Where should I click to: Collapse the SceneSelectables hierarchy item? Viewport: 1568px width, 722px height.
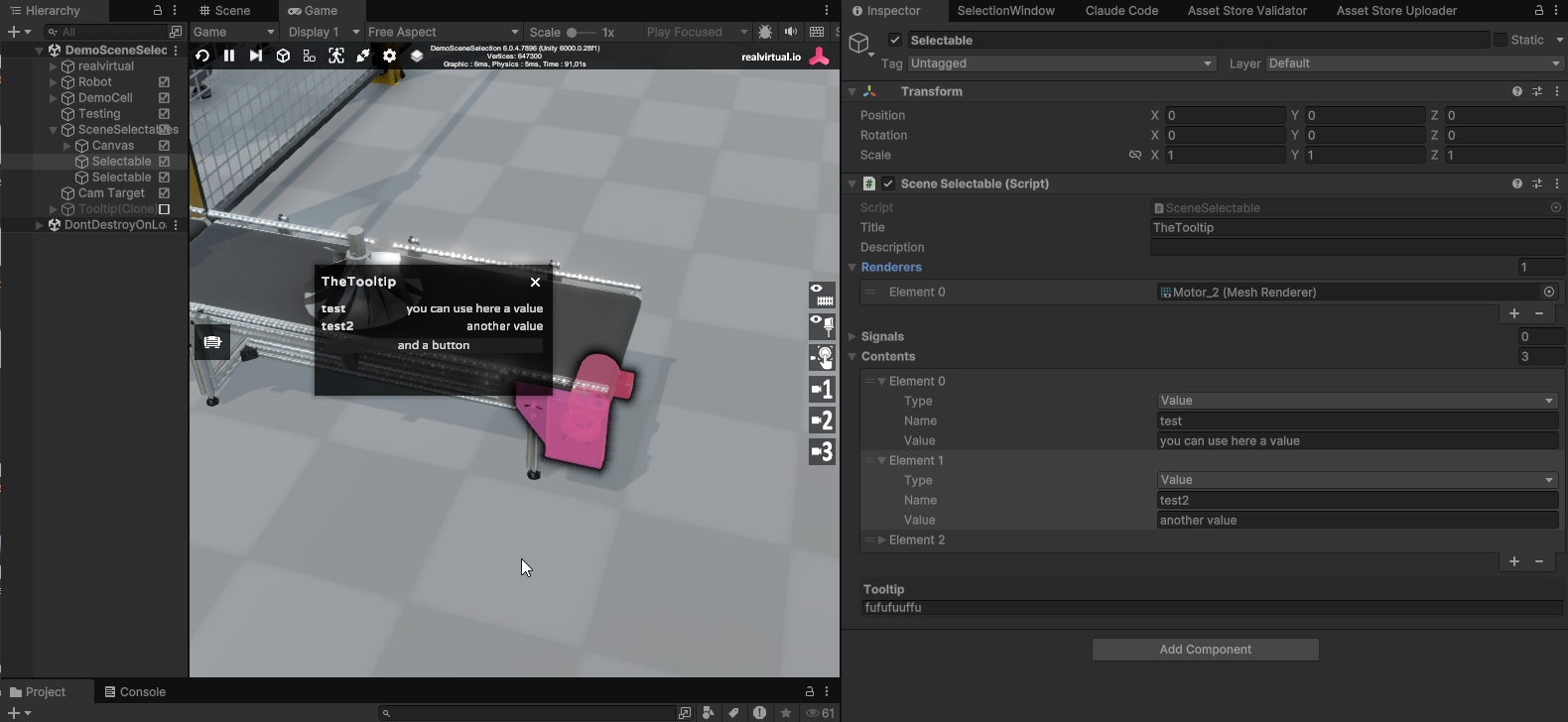coord(54,130)
